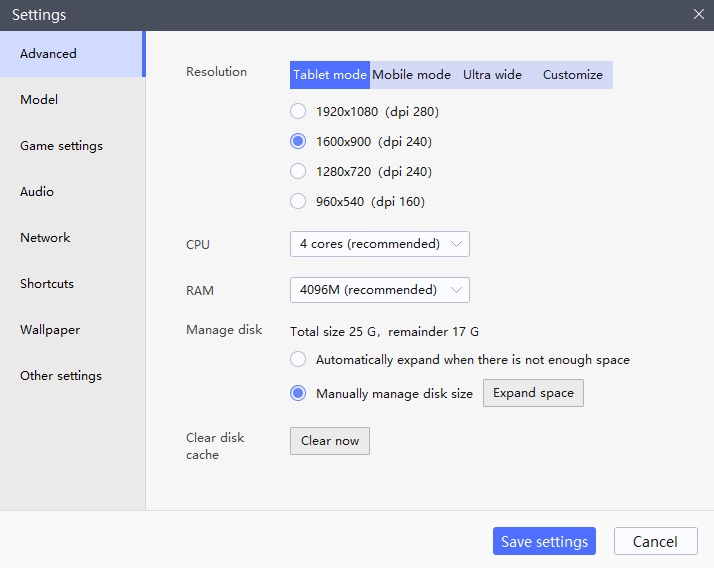Switch to Mobile mode resolution tab
714x568 pixels.
click(x=411, y=75)
